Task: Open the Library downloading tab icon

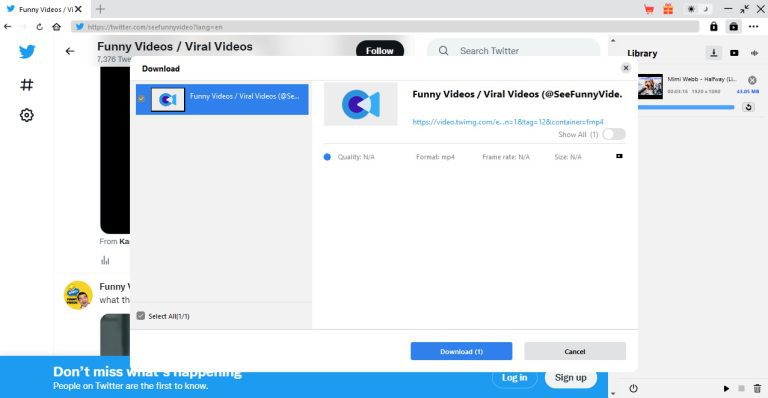Action: 714,53
